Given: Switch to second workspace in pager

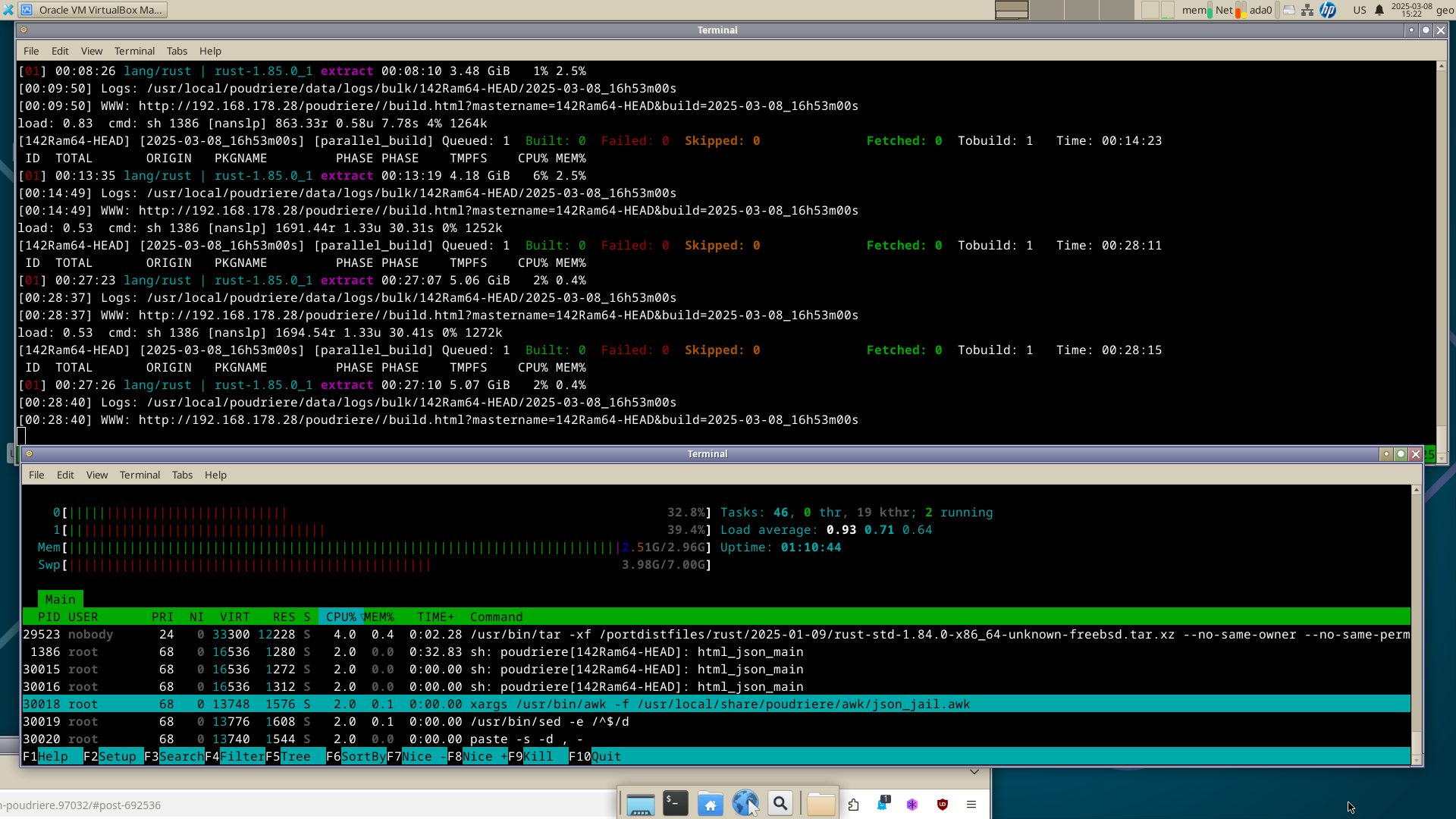Looking at the screenshot, I should (1046, 10).
